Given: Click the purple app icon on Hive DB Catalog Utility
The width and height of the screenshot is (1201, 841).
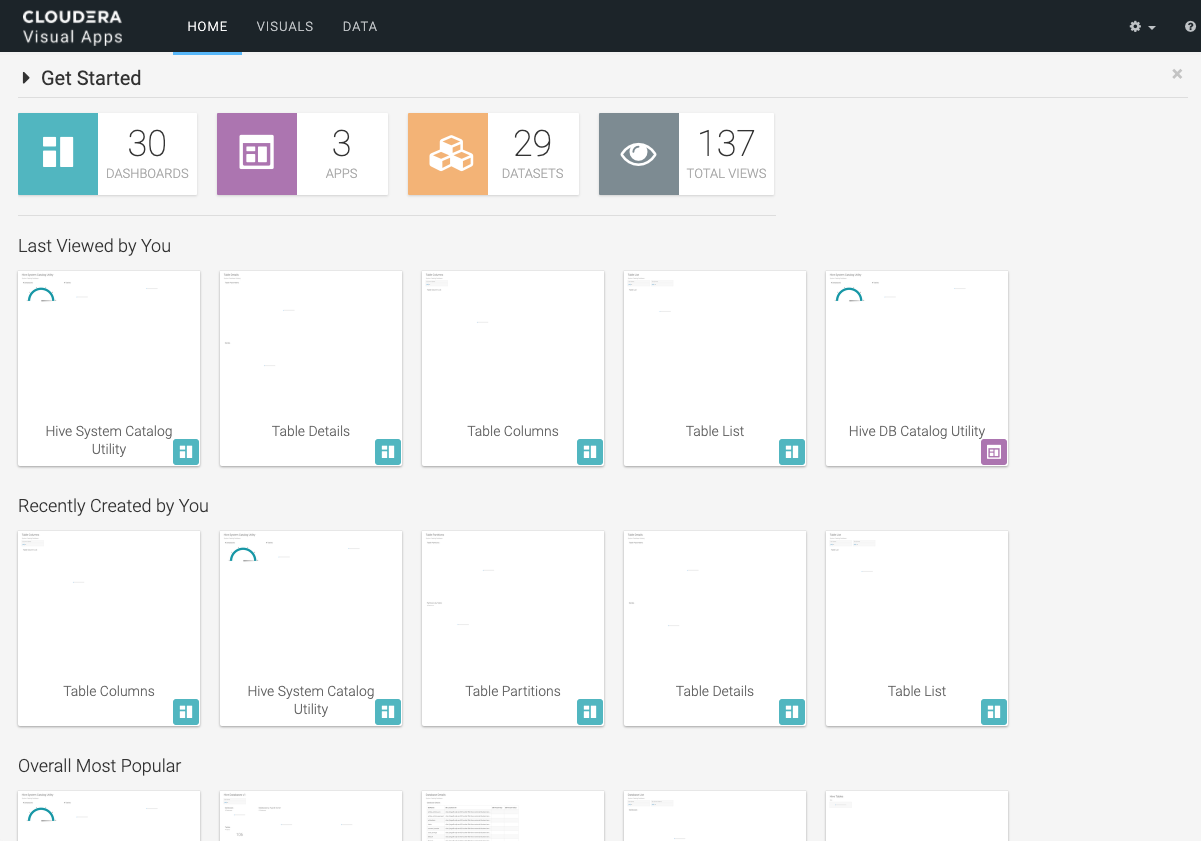Looking at the screenshot, I should click(993, 452).
